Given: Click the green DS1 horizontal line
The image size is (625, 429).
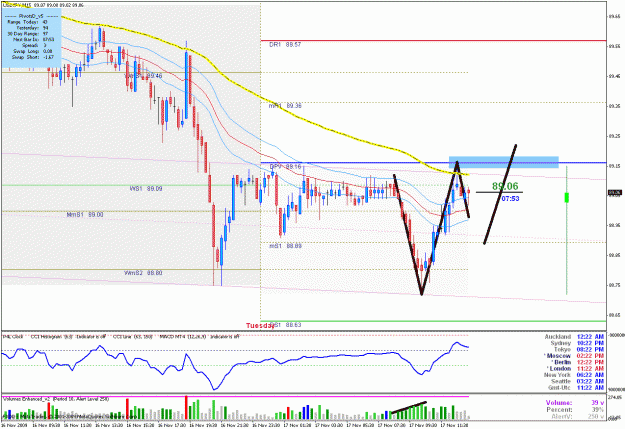Looking at the screenshot, I should pyautogui.click(x=433, y=321).
